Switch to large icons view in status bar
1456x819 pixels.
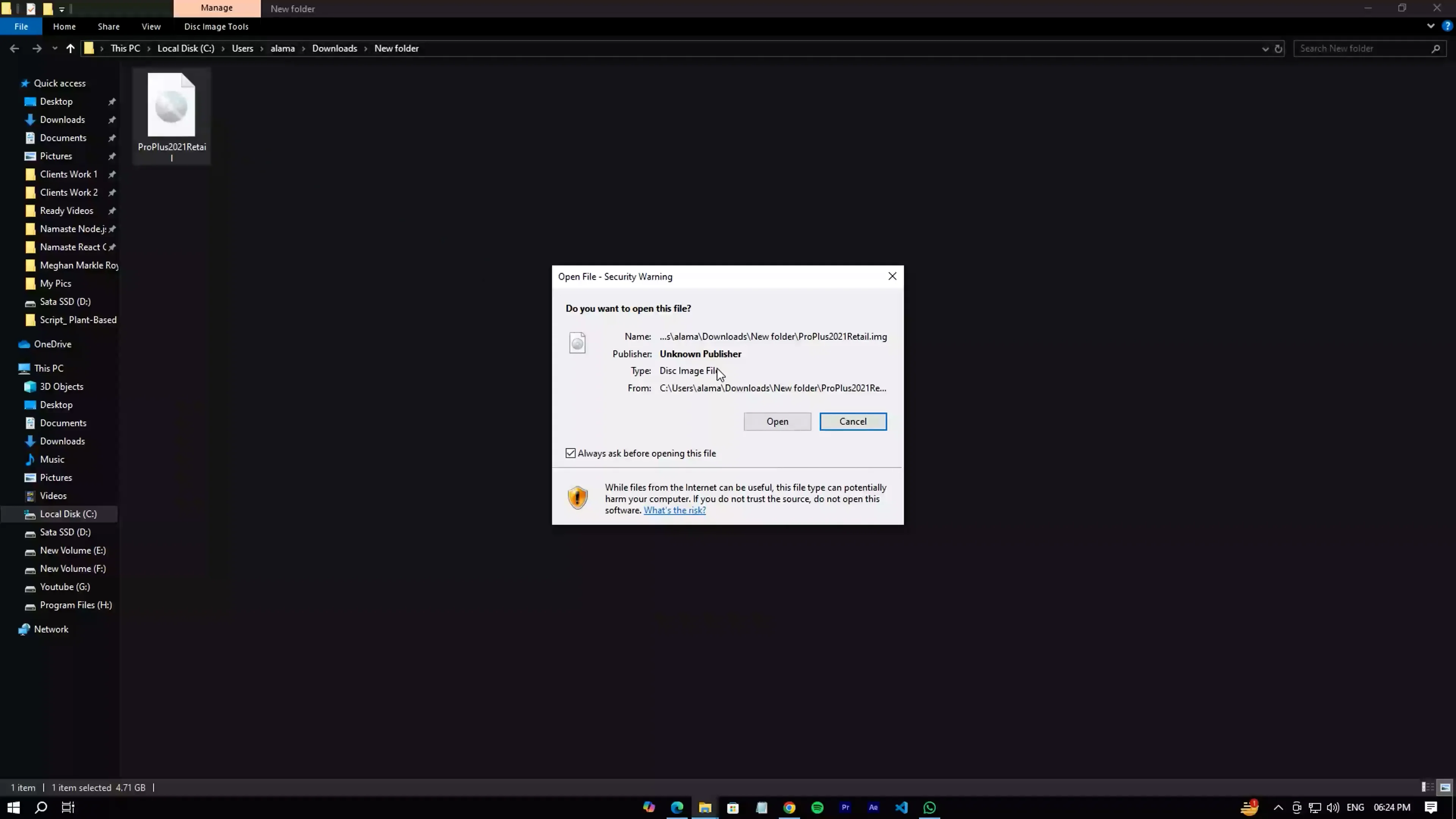1445,788
